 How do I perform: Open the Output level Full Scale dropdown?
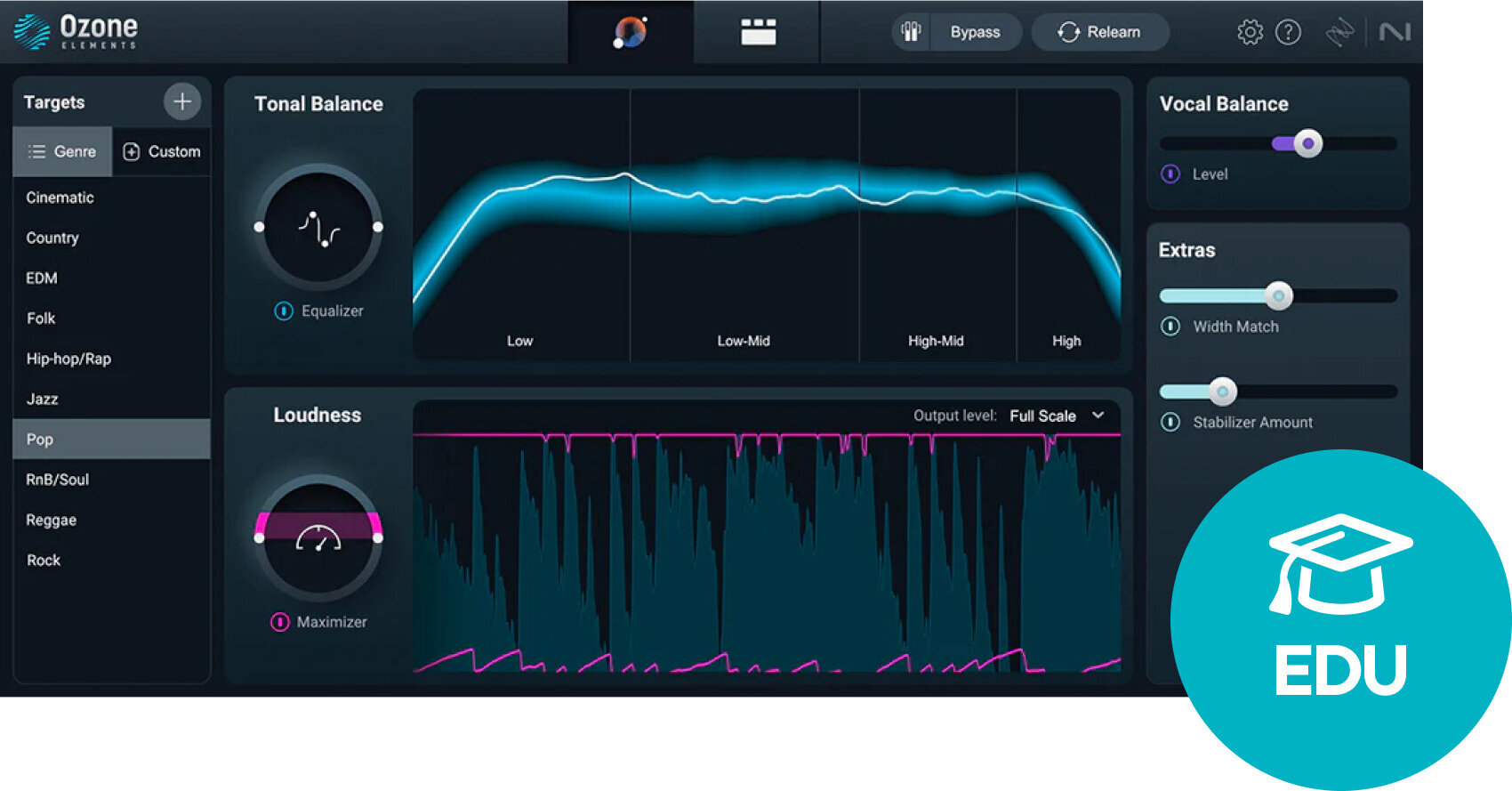[1058, 416]
